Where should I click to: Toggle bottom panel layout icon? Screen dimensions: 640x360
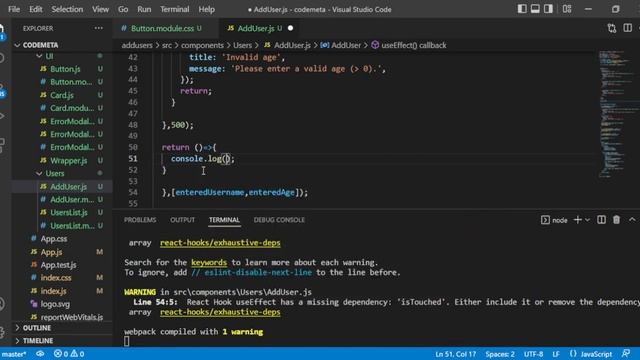535,9
